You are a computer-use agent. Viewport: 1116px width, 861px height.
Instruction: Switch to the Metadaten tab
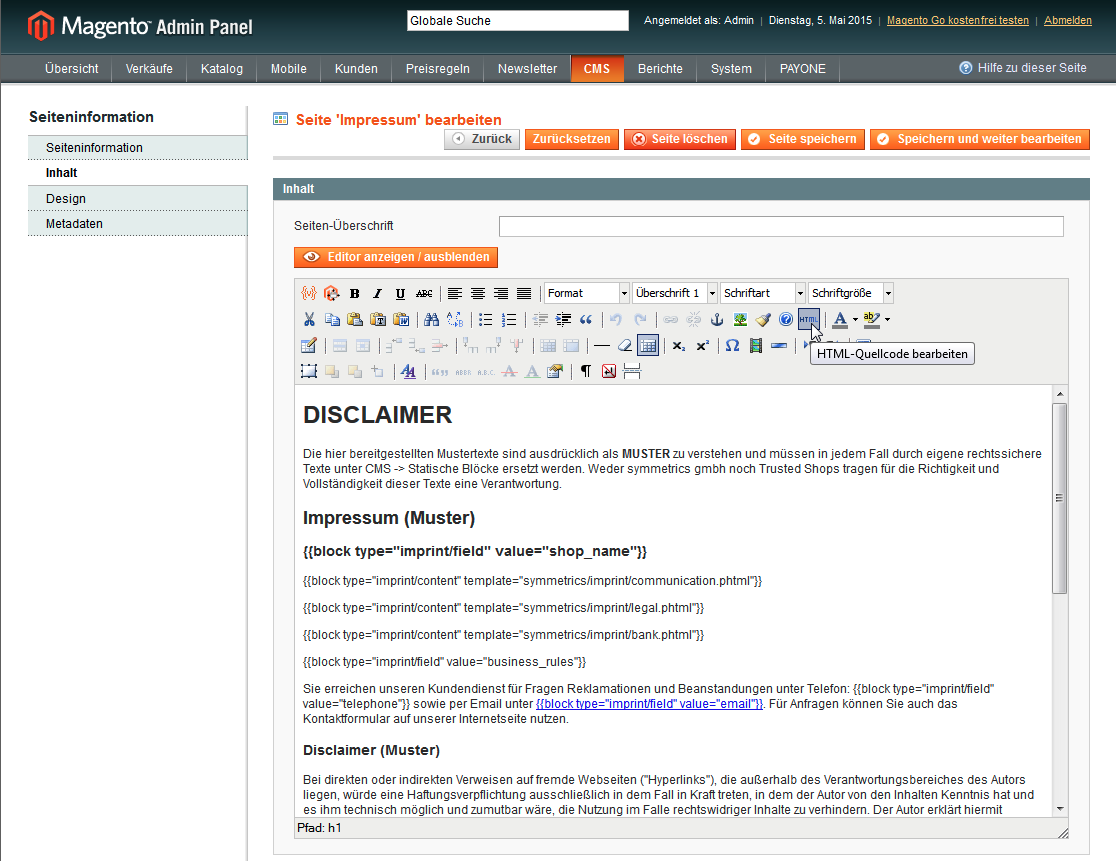pos(138,223)
